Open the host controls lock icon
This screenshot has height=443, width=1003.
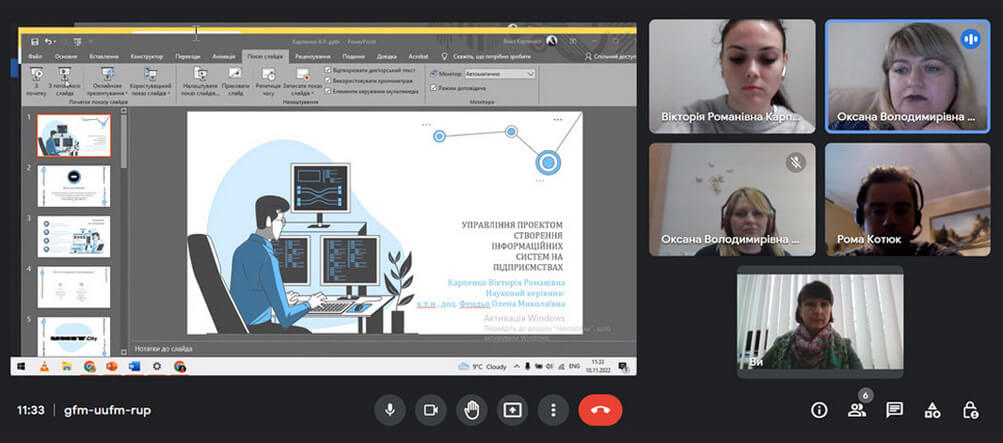pos(970,410)
